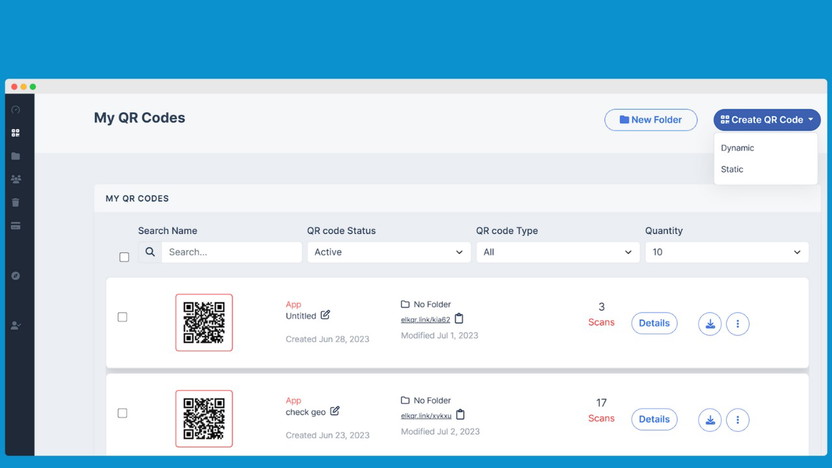
Task: Open the folders icon in sidebar
Action: coord(15,156)
